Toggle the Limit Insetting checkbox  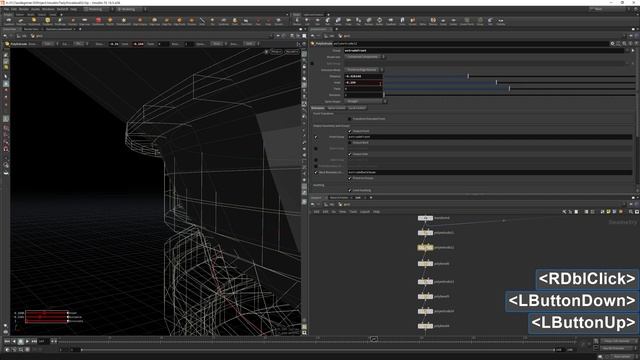[349, 190]
